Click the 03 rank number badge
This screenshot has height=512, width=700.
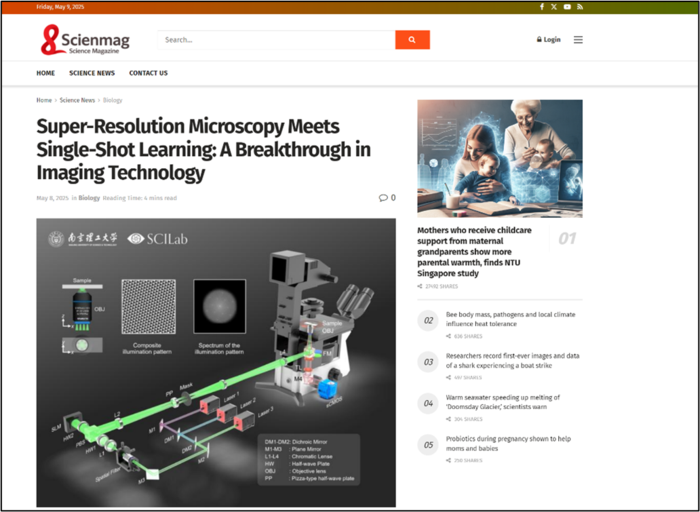[428, 362]
